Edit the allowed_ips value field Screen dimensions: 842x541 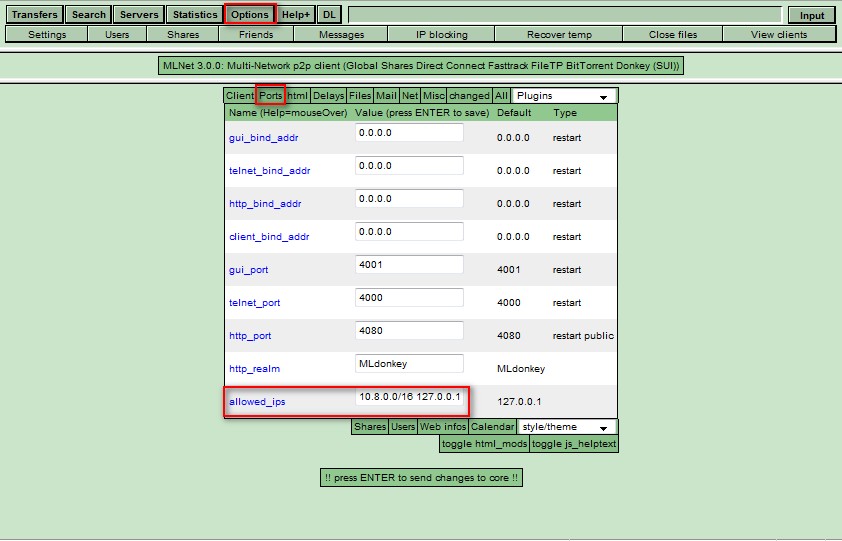point(409,397)
